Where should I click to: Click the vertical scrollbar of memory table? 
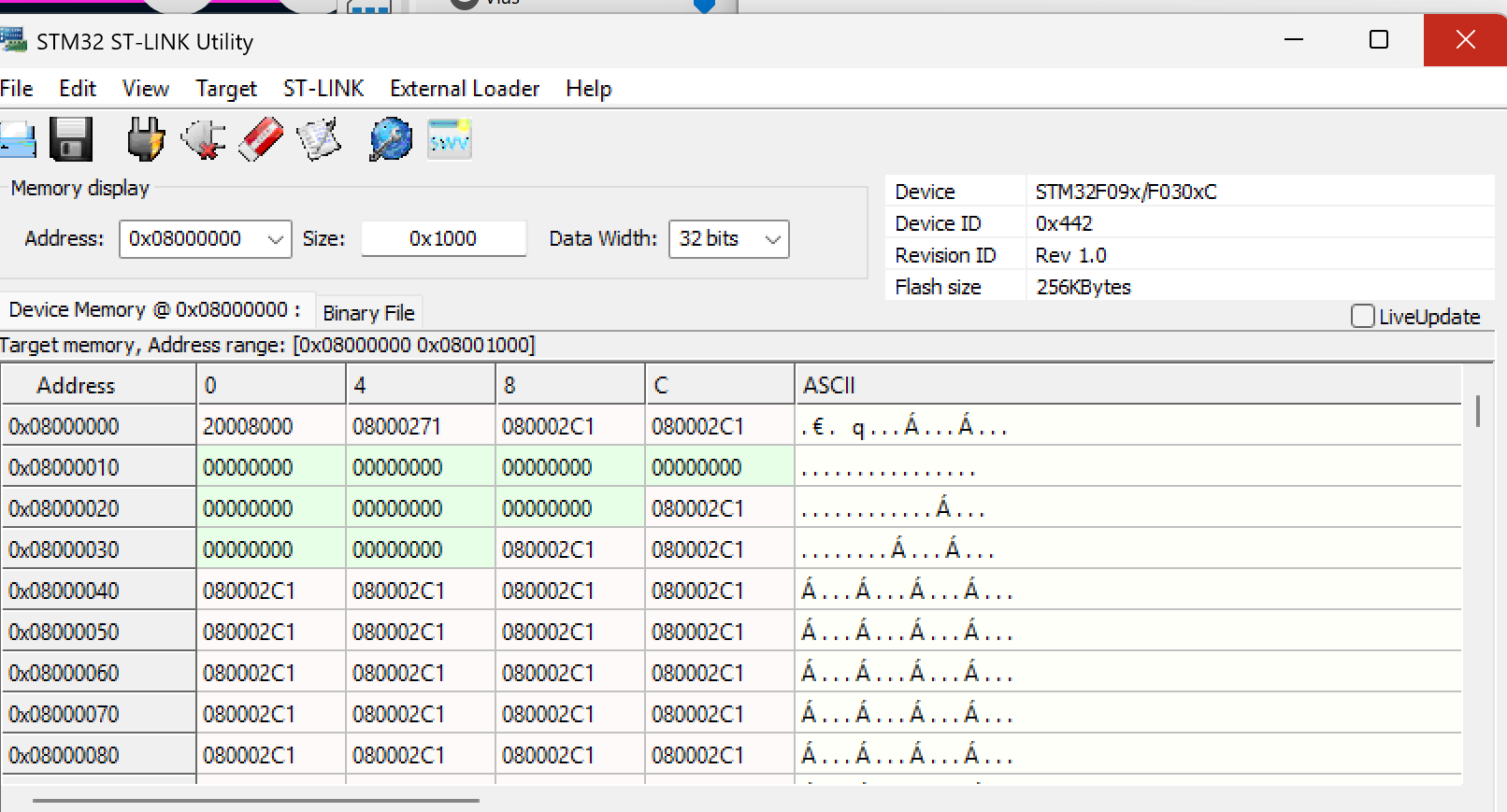(x=1477, y=411)
